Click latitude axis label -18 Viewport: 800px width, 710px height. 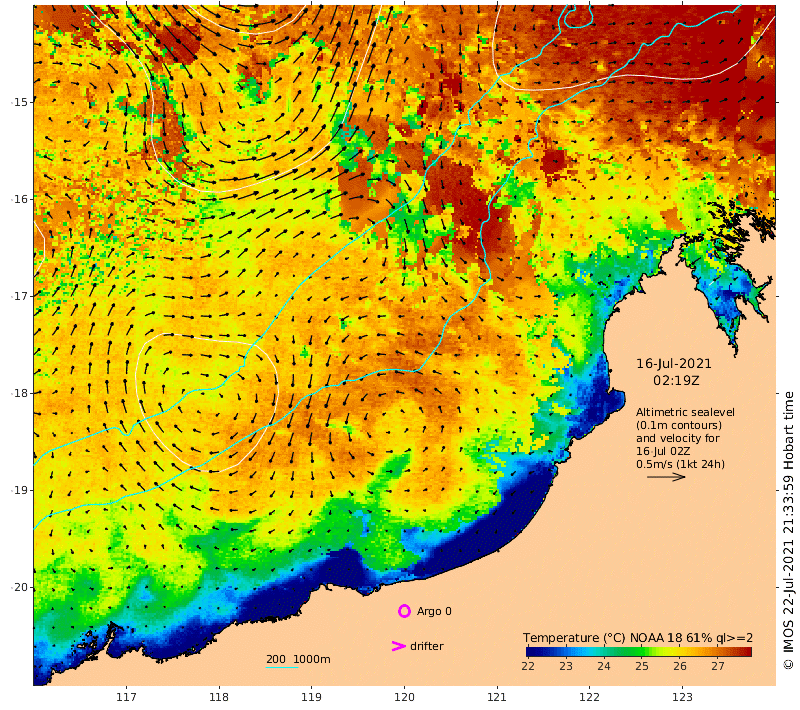[19, 393]
